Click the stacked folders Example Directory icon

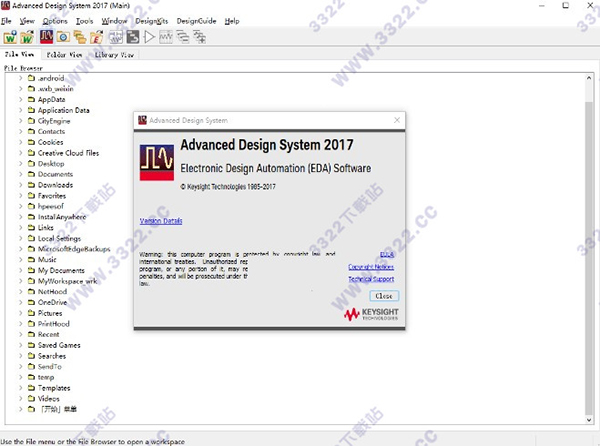pyautogui.click(x=80, y=37)
